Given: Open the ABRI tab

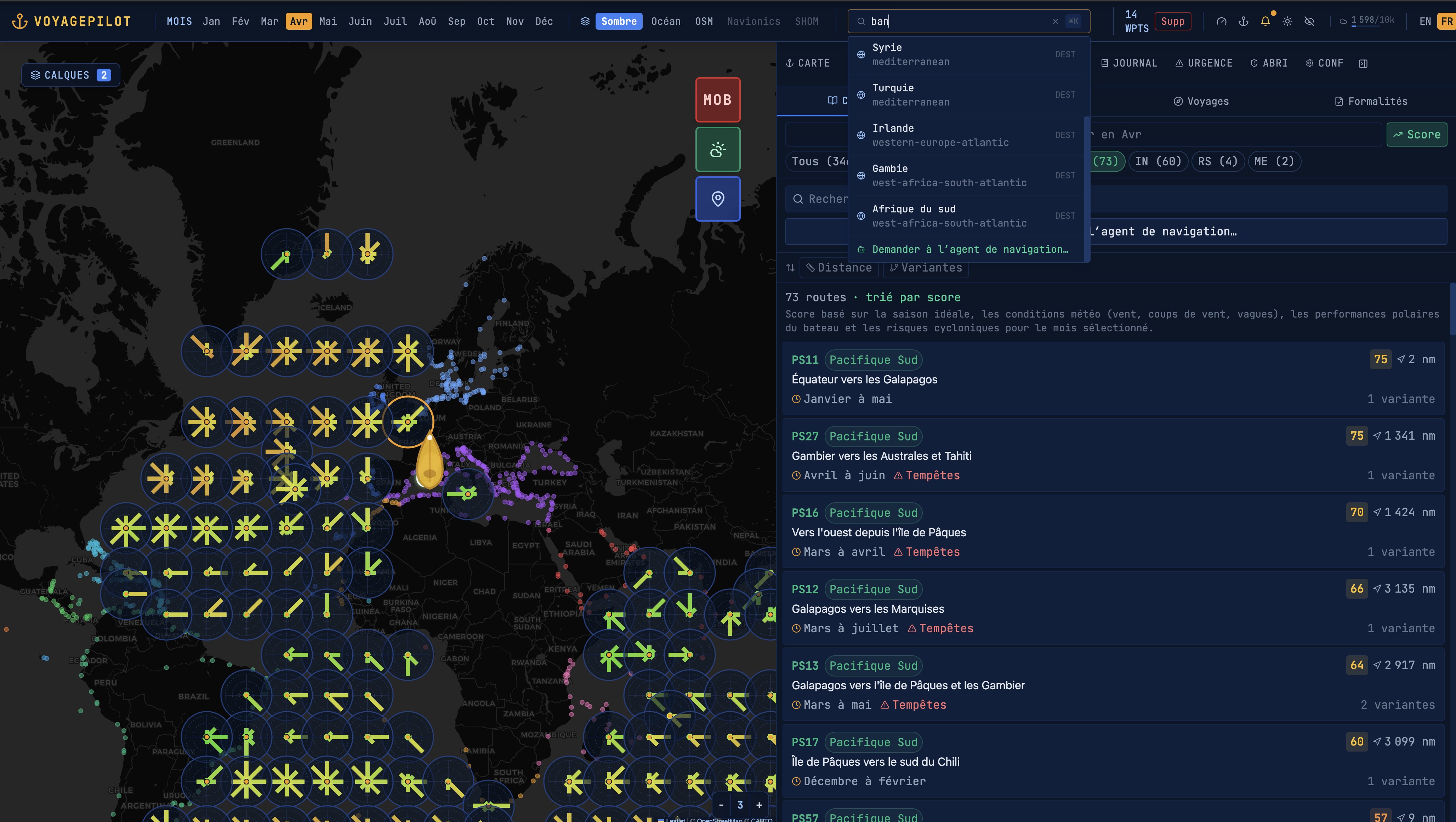Looking at the screenshot, I should (1269, 63).
